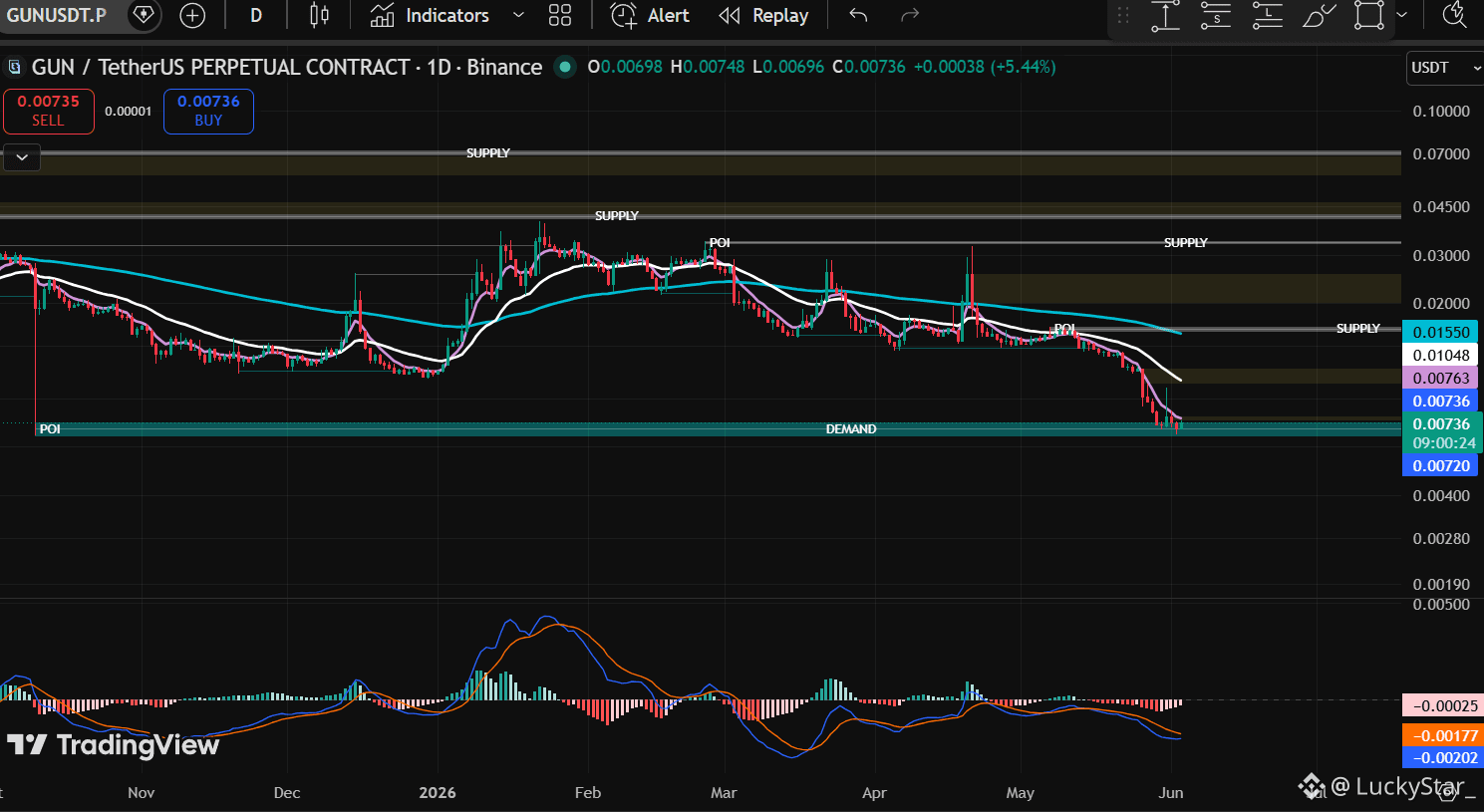
Task: Redo the chart action
Action: click(909, 15)
